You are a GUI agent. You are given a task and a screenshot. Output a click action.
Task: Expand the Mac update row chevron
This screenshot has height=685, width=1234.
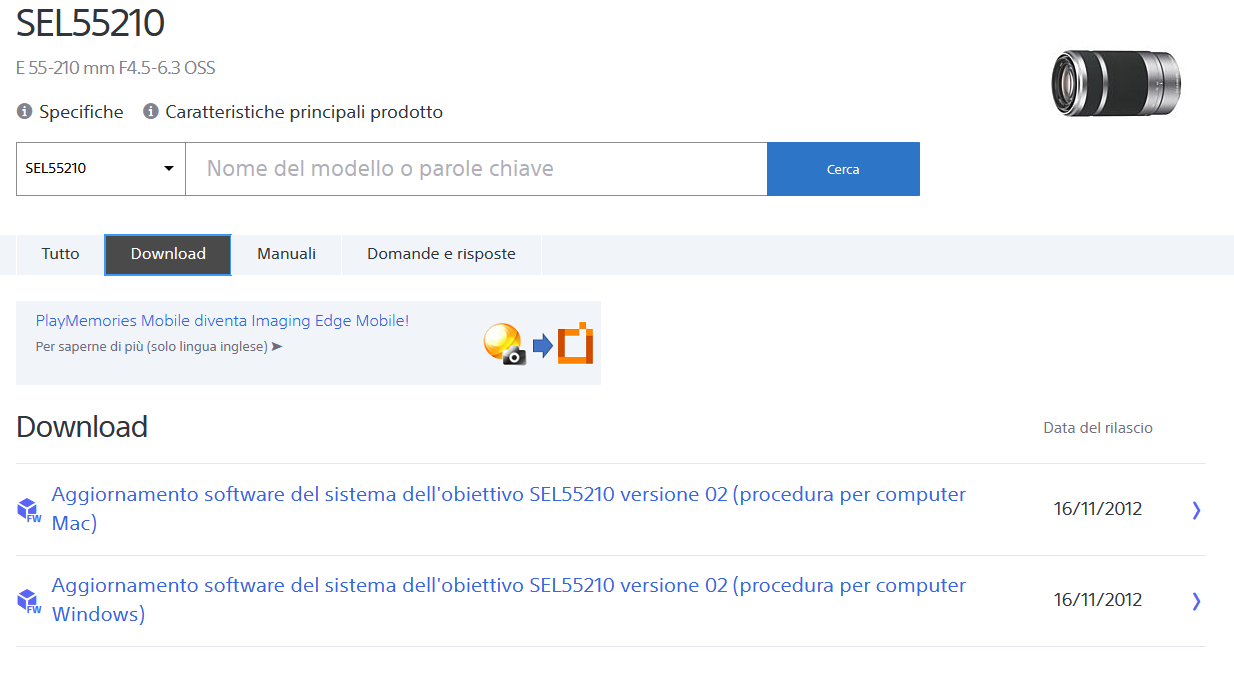pos(1196,510)
